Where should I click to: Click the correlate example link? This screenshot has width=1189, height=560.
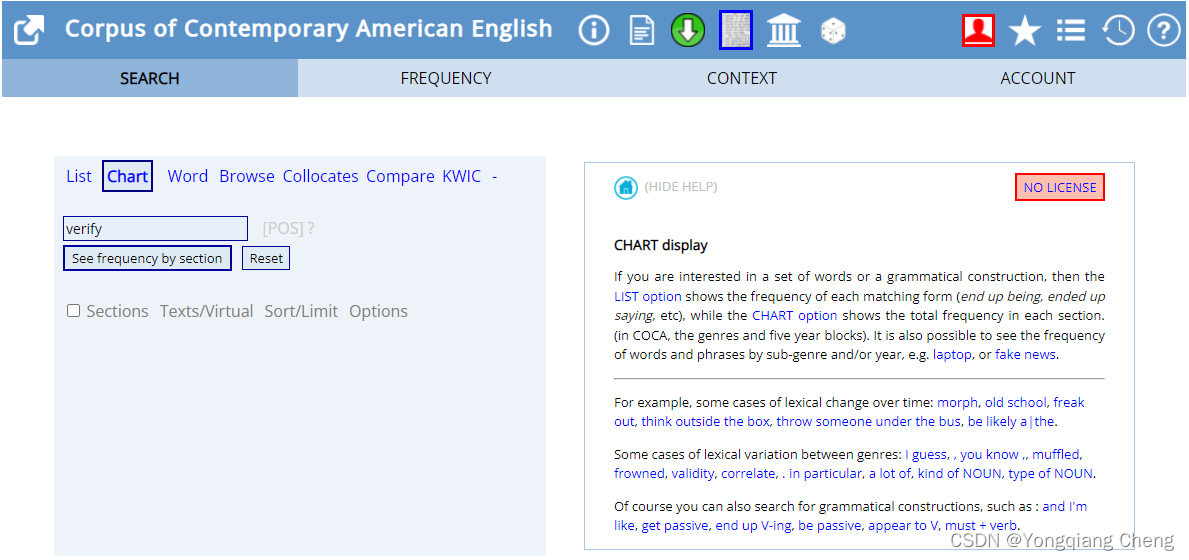tap(748, 474)
